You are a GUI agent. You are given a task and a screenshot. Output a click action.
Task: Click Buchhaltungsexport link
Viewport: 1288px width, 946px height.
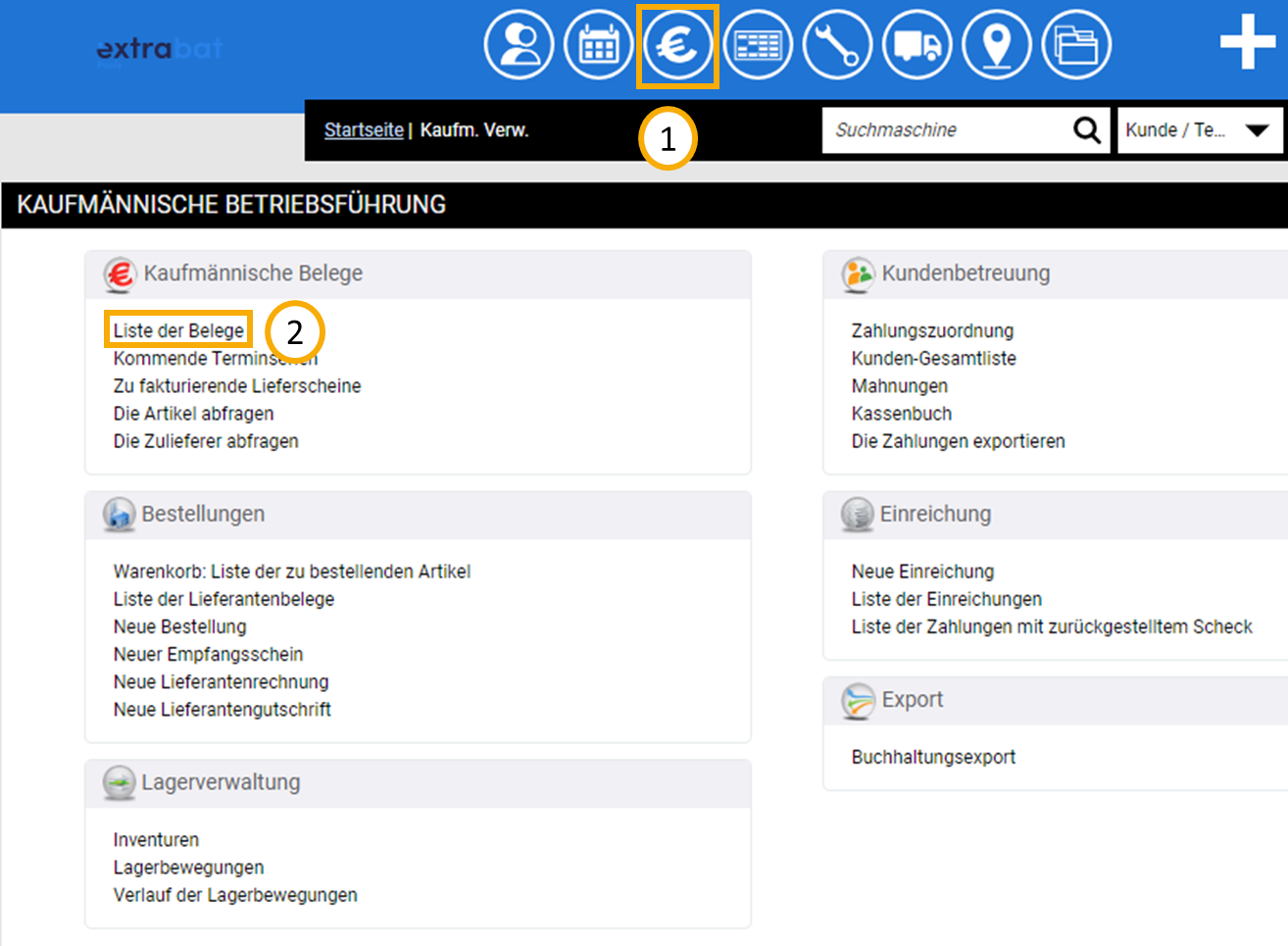pyautogui.click(x=933, y=757)
